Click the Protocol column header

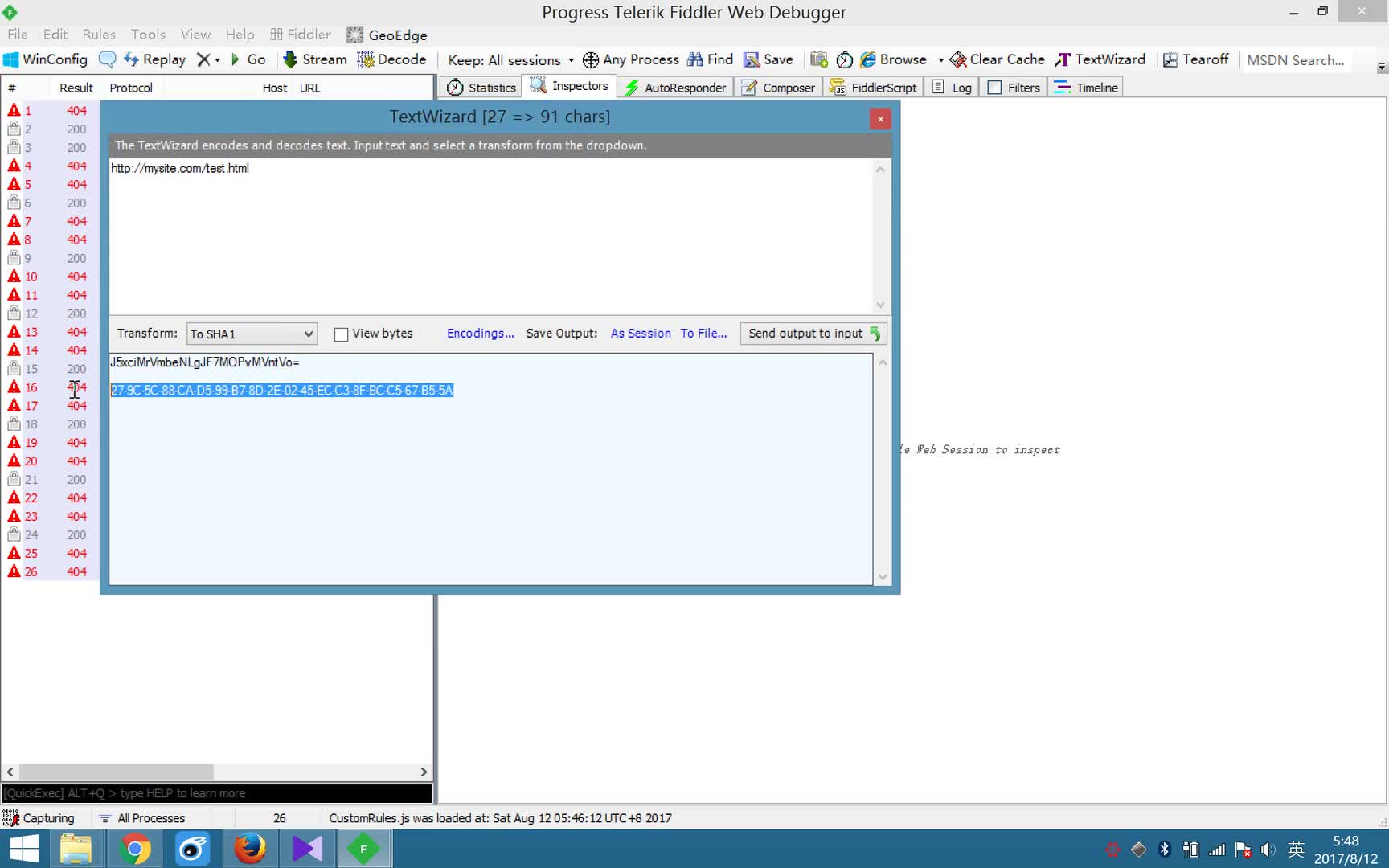(131, 88)
